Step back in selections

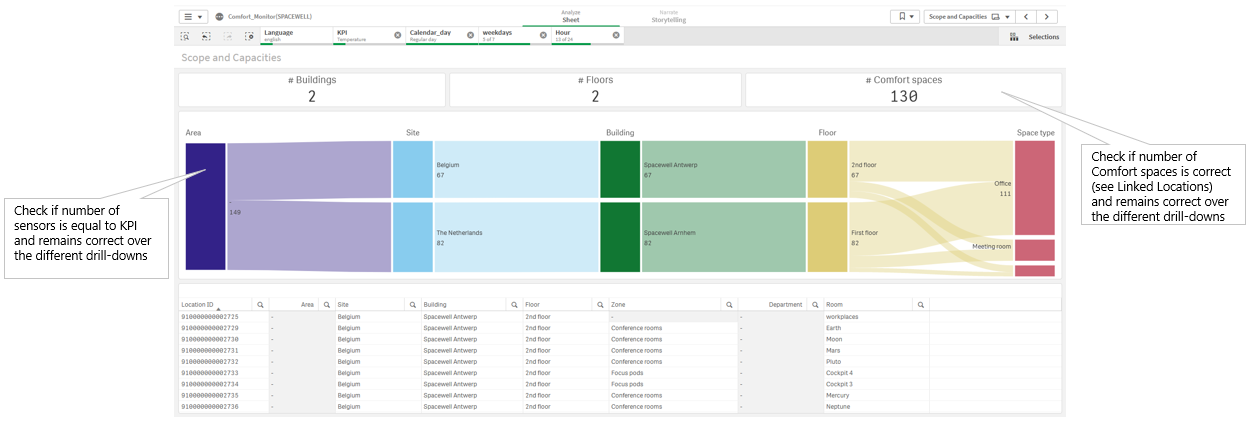click(206, 36)
